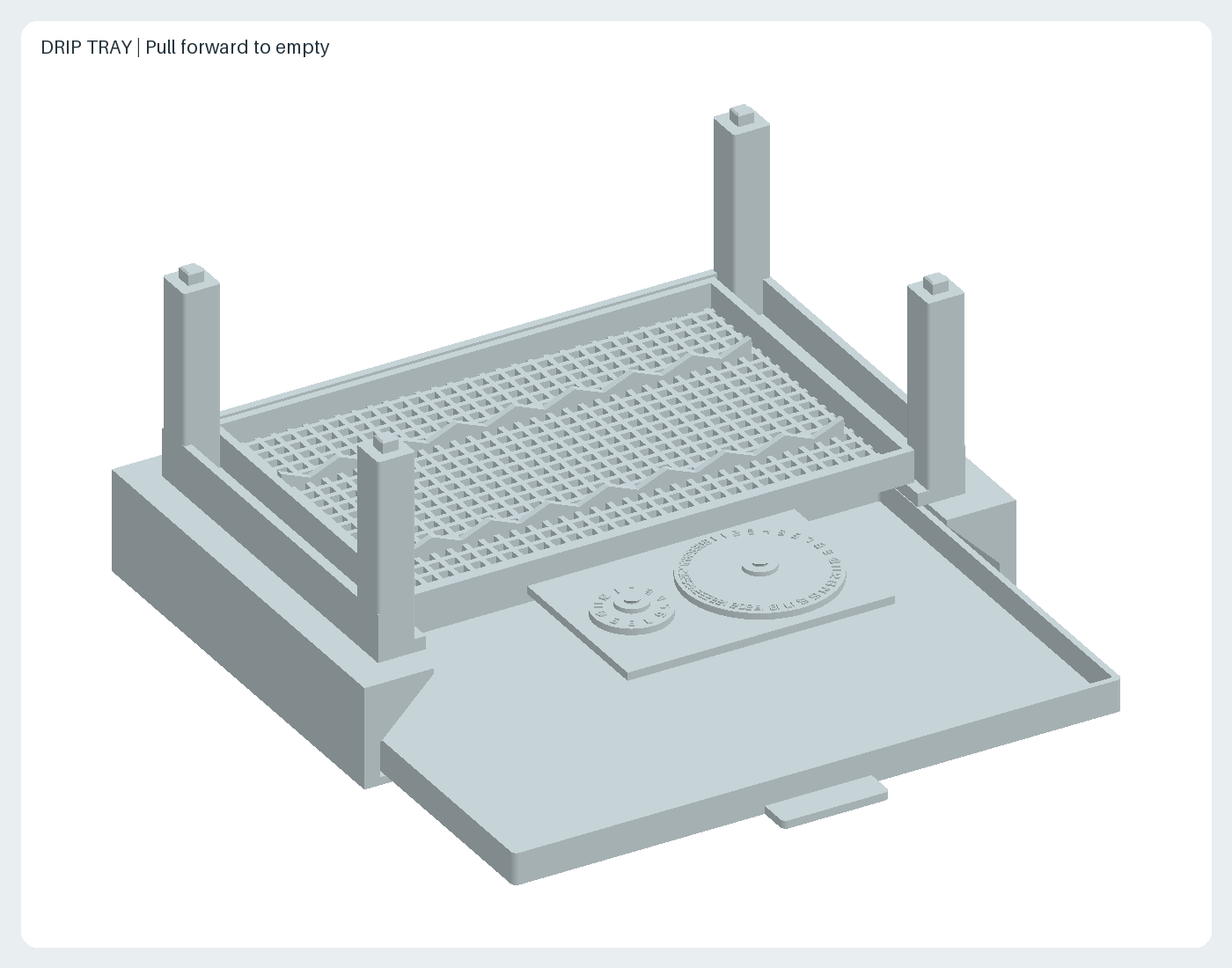Select the "DRIP TRAY | Pull forward to empty" caption
Image resolution: width=1232 pixels, height=968 pixels.
(x=185, y=47)
